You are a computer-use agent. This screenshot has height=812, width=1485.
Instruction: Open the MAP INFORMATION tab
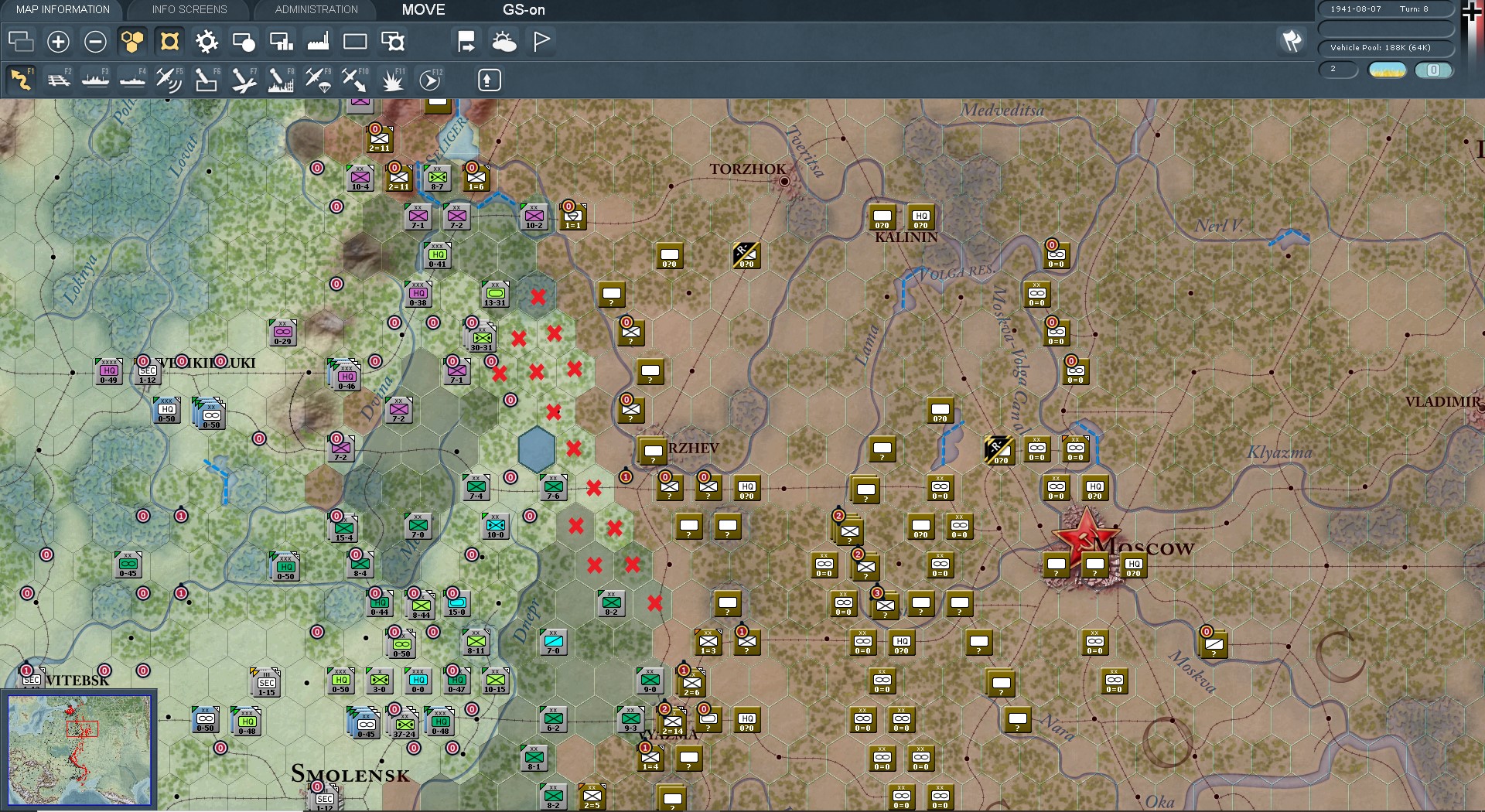coord(63,10)
